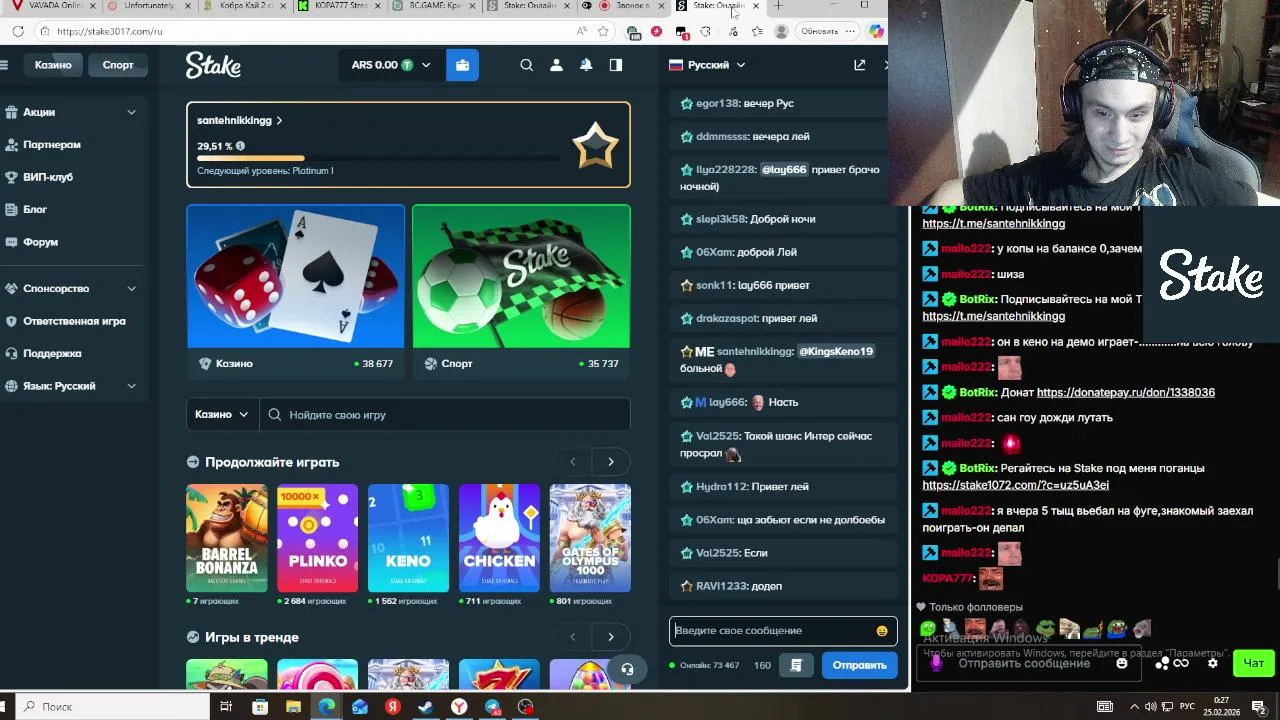Launch the Chicken game

(499, 538)
